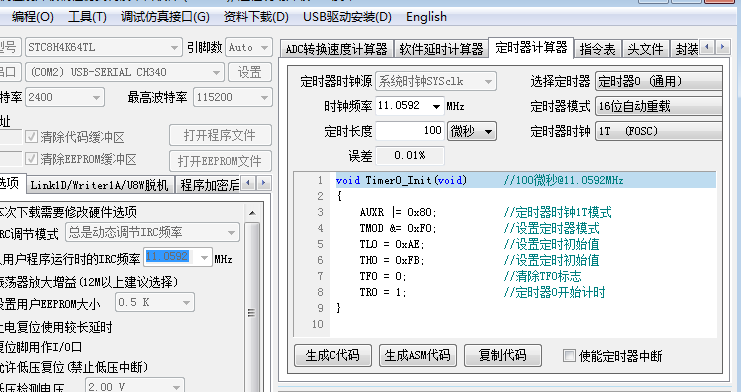Open the STC8H4K64TL chip model dropdown
This screenshot has width=741, height=392.
[103, 47]
